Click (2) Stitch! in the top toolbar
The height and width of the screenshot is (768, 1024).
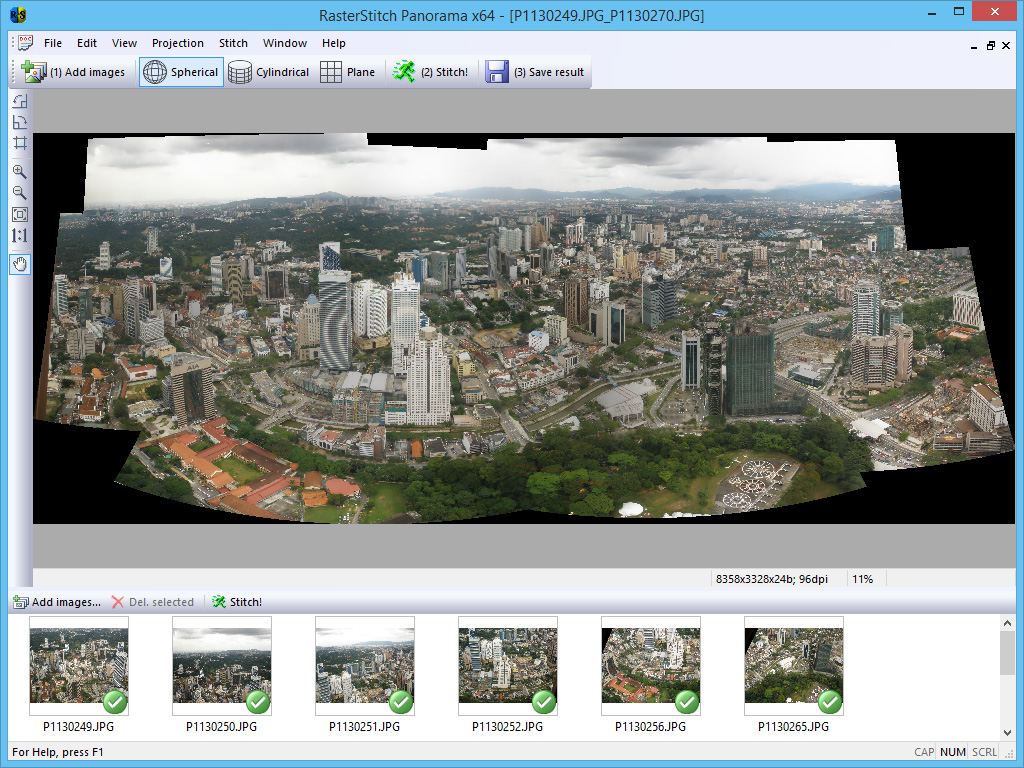pos(430,72)
